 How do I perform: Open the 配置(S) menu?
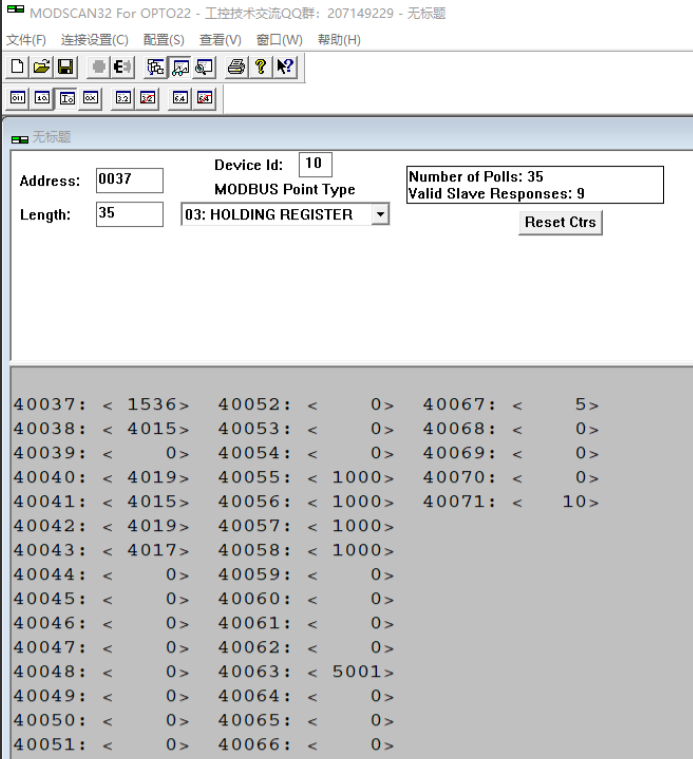tap(164, 40)
